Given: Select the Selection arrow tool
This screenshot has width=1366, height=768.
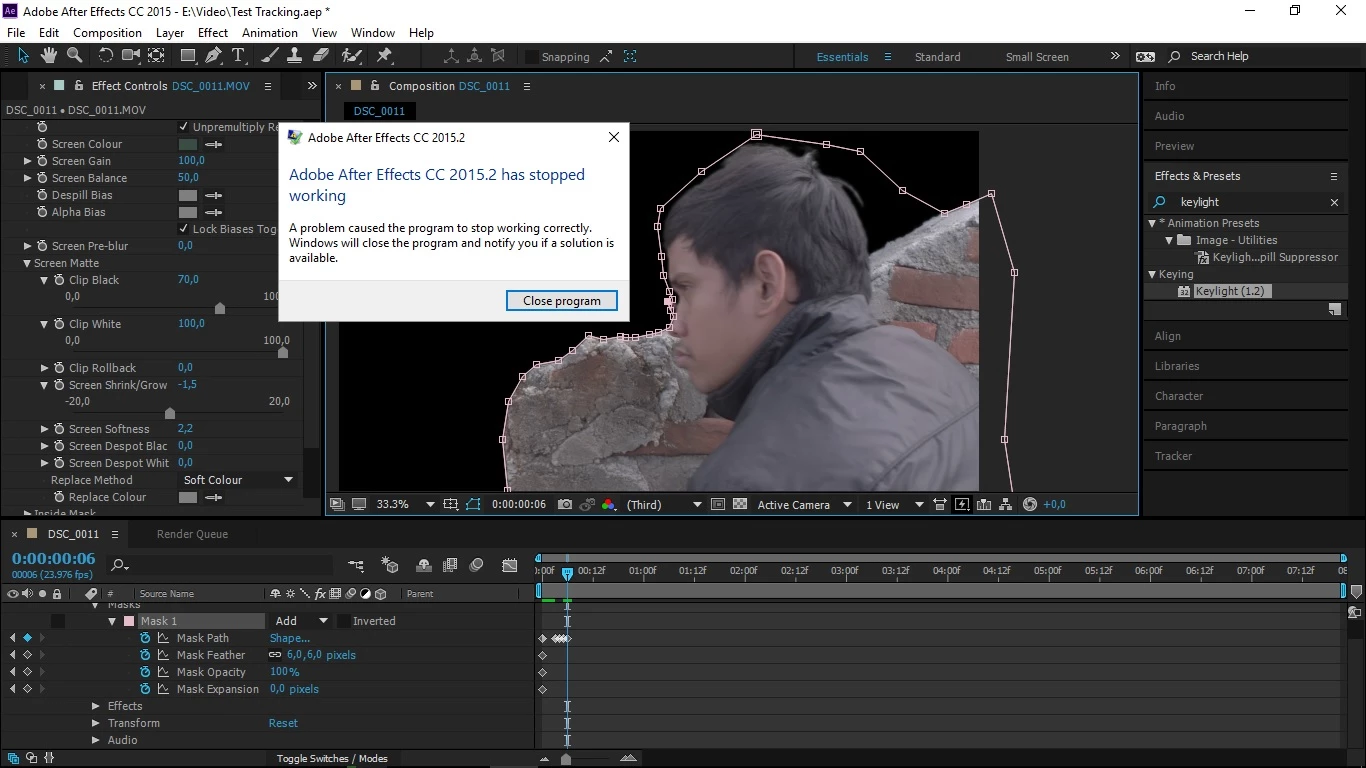Looking at the screenshot, I should pyautogui.click(x=24, y=56).
